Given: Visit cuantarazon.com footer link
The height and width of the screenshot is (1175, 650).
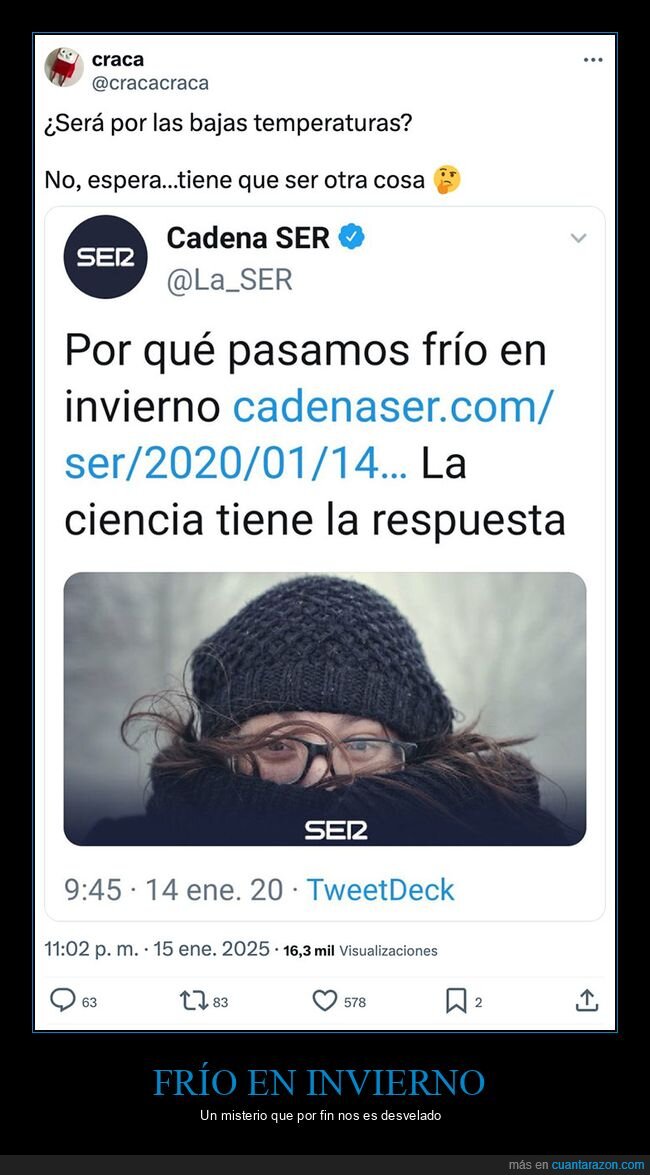Looking at the screenshot, I should (x=598, y=1165).
